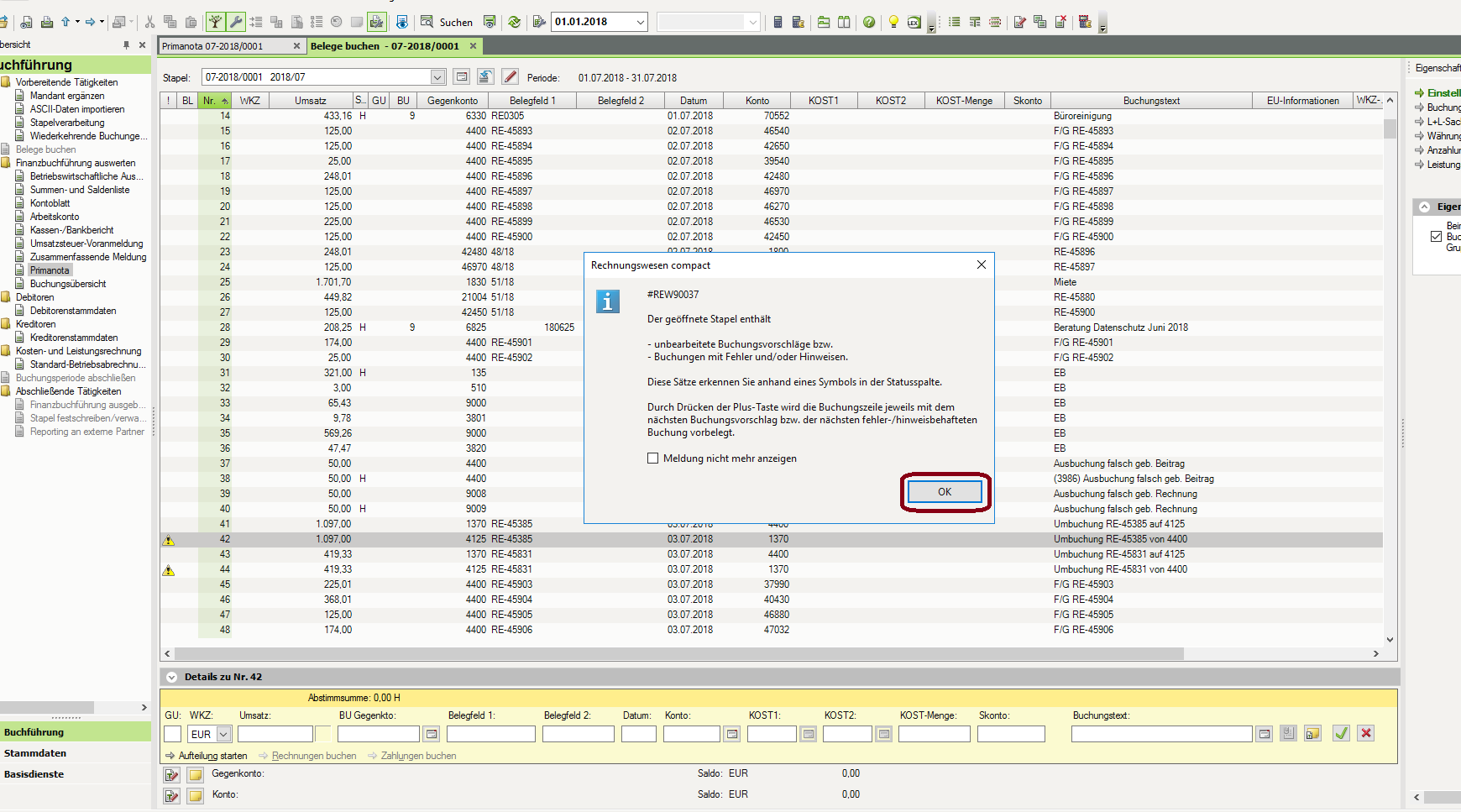Click OK in the Rechnungswesen compact dialog
This screenshot has height=812, width=1461.
click(x=945, y=492)
